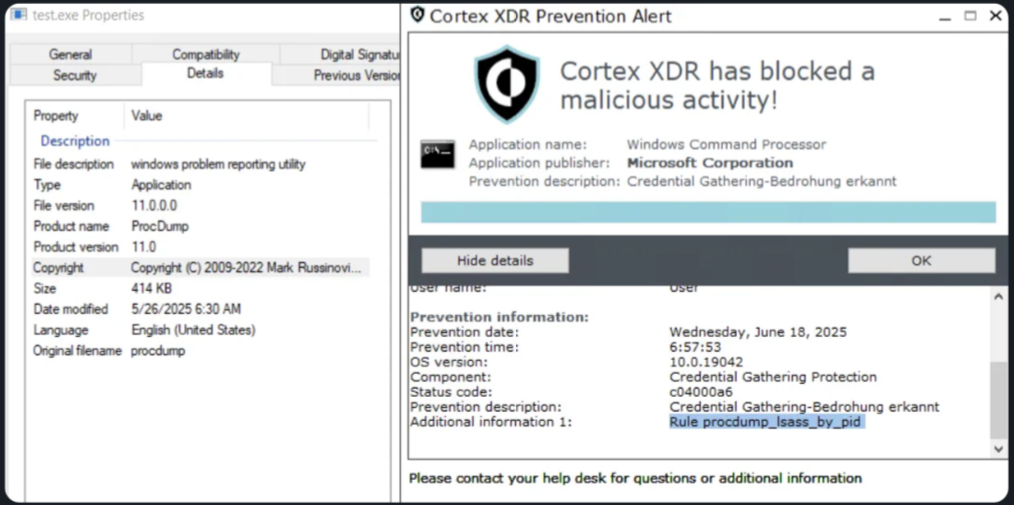Click the test.exe Properties title bar icon
Screen dimensions: 1014x505
(18, 15)
